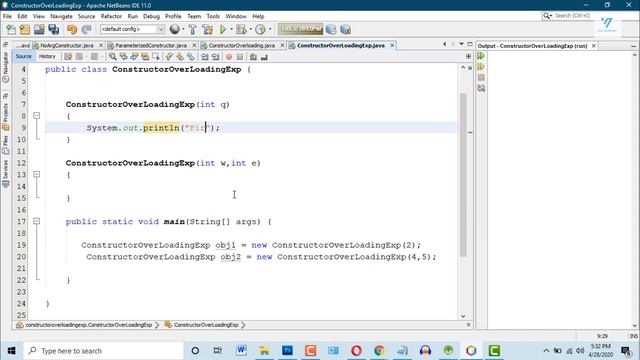Click the Stop icon in Output panel
The image size is (640, 360).
click(x=481, y=77)
